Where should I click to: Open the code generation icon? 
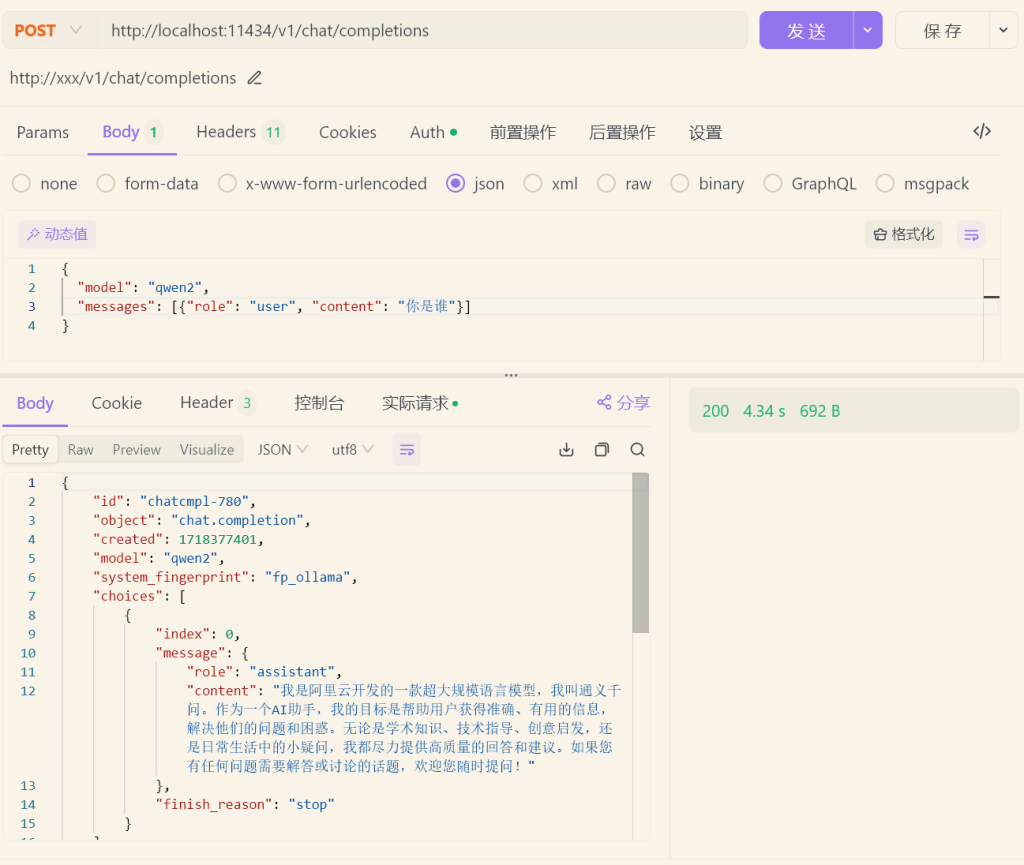[x=982, y=131]
